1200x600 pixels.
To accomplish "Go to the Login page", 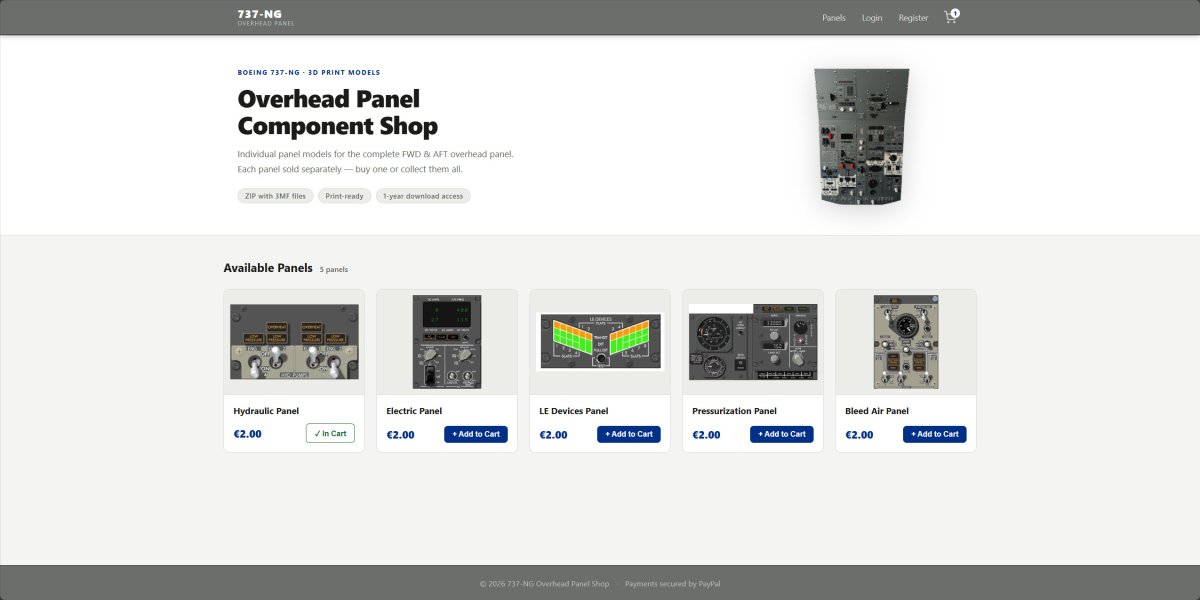I will [x=872, y=18].
